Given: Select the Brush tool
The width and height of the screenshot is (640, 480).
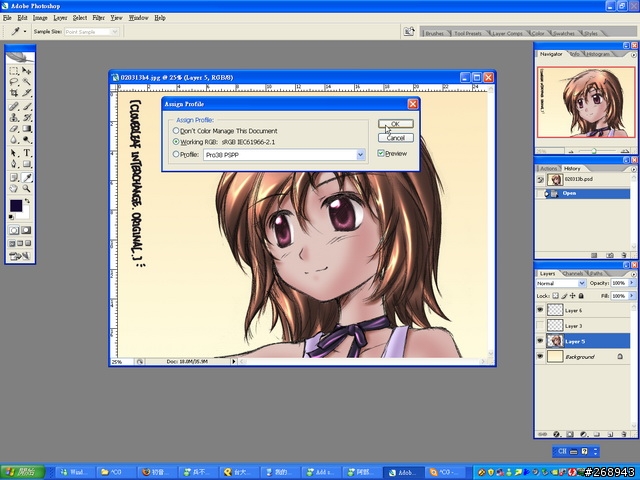Looking at the screenshot, I should 27,107.
